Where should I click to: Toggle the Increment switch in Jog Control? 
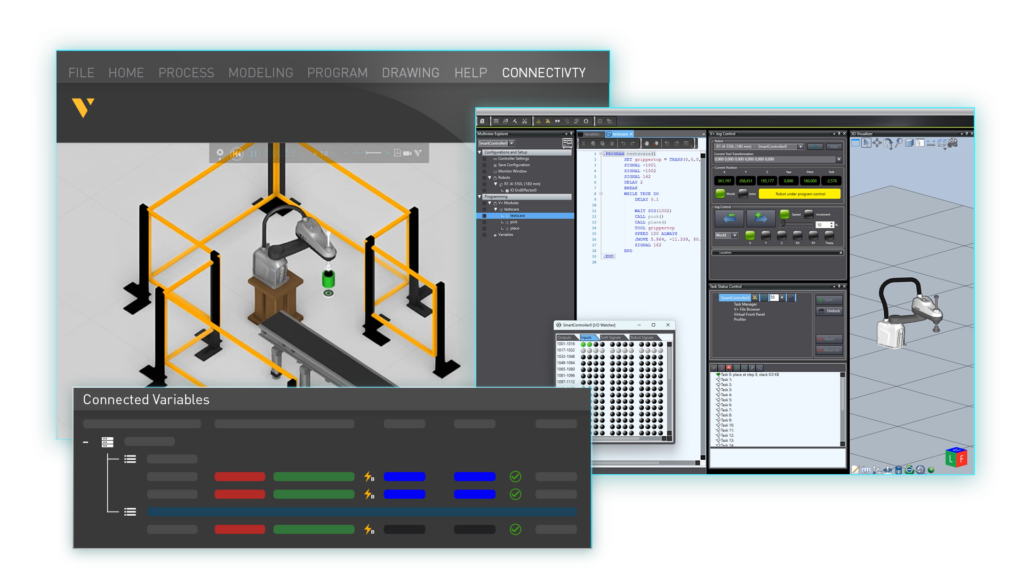click(x=808, y=213)
